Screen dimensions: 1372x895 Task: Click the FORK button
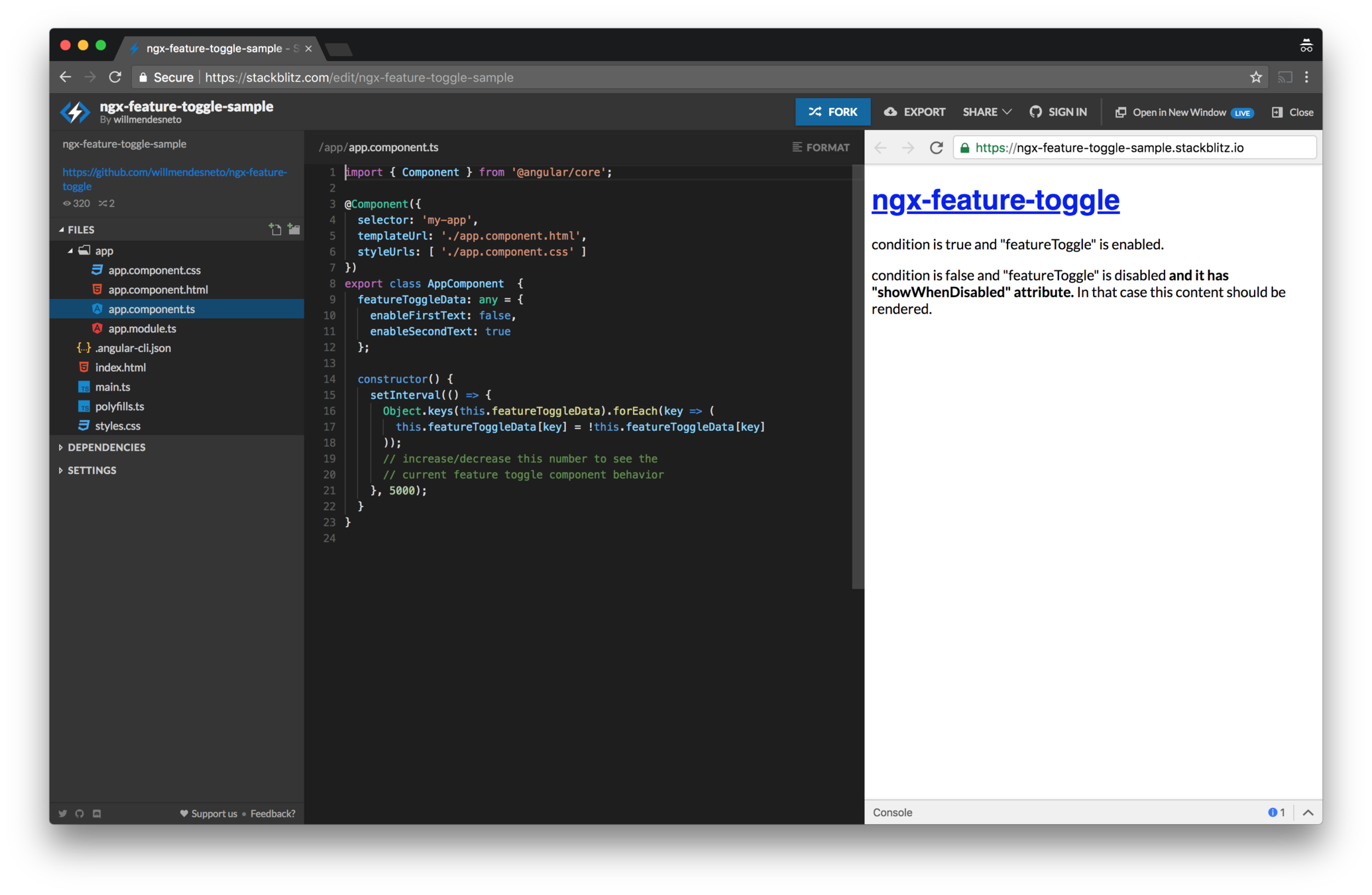pos(832,112)
